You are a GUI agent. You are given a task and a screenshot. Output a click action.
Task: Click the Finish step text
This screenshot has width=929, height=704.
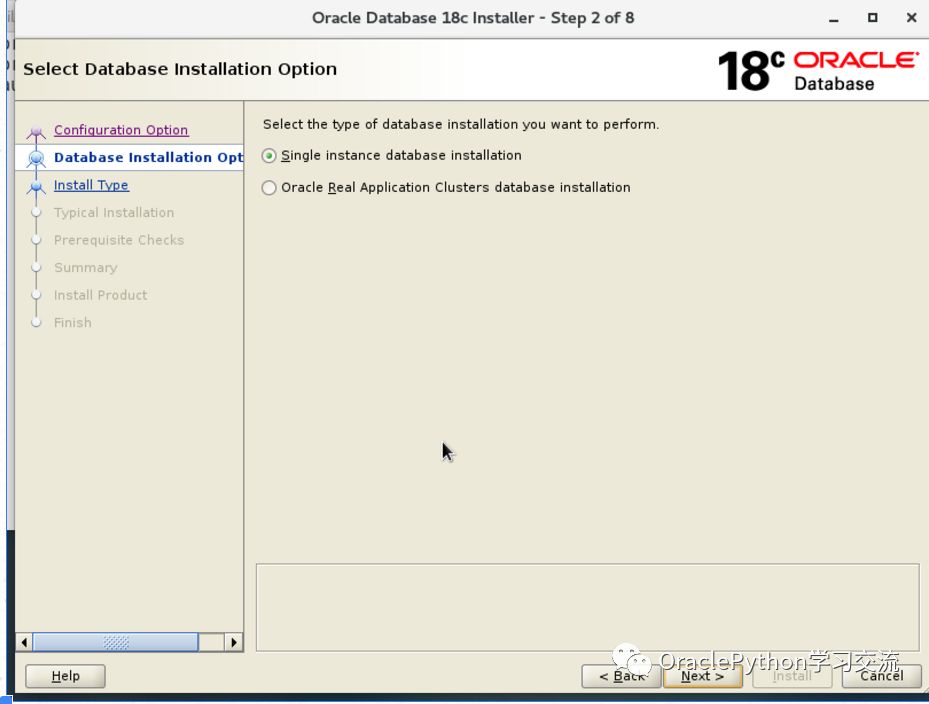coord(72,323)
